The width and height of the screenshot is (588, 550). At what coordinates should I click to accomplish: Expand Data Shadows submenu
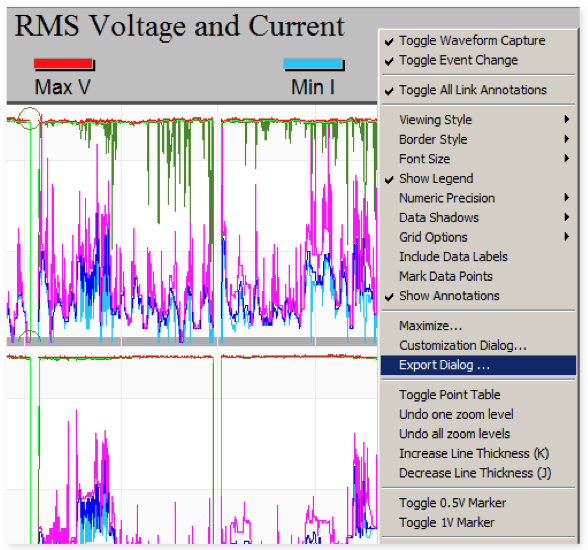478,217
